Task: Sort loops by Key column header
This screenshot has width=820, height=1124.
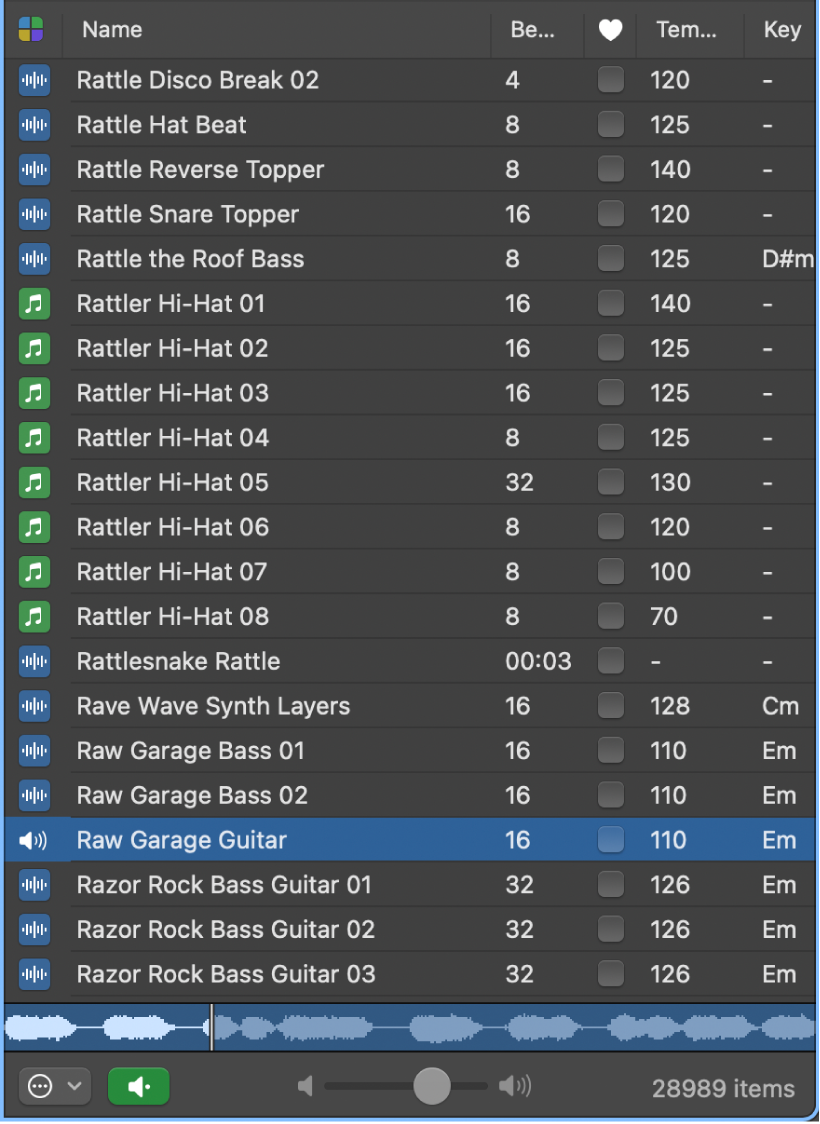Action: tap(781, 29)
